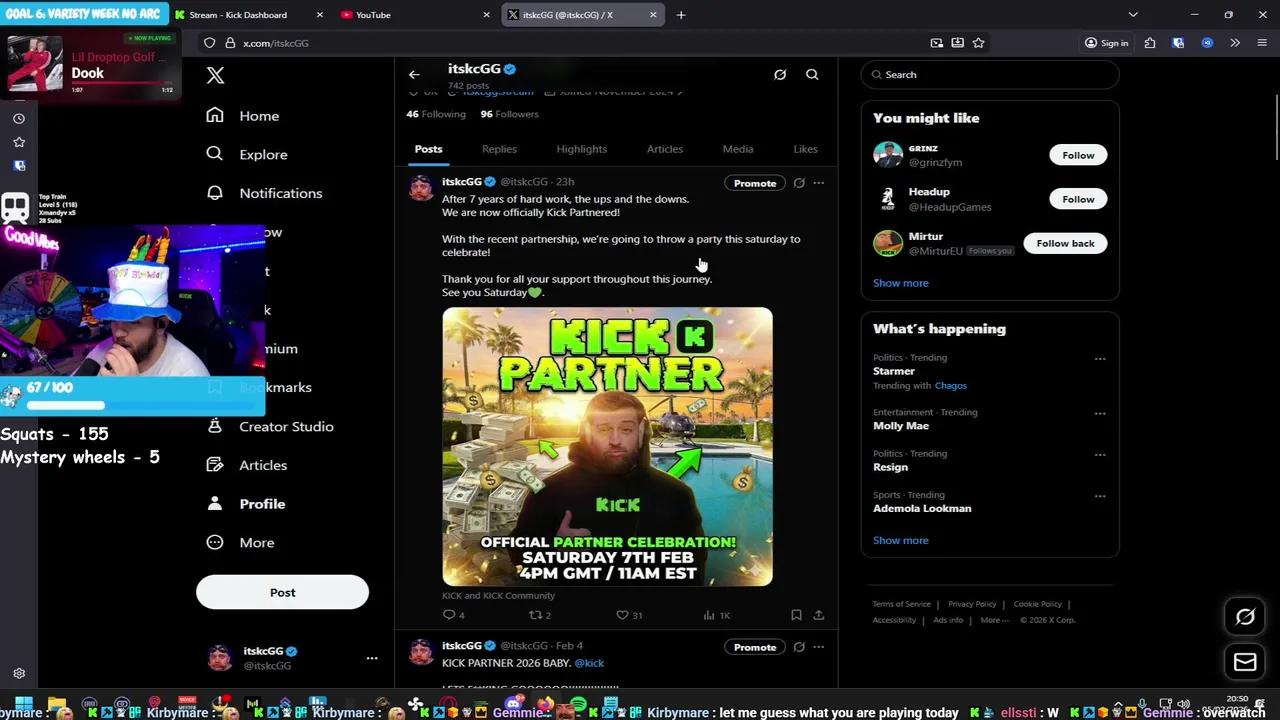Open Creator Studio
Screen dimensions: 1280x720
(270, 426)
